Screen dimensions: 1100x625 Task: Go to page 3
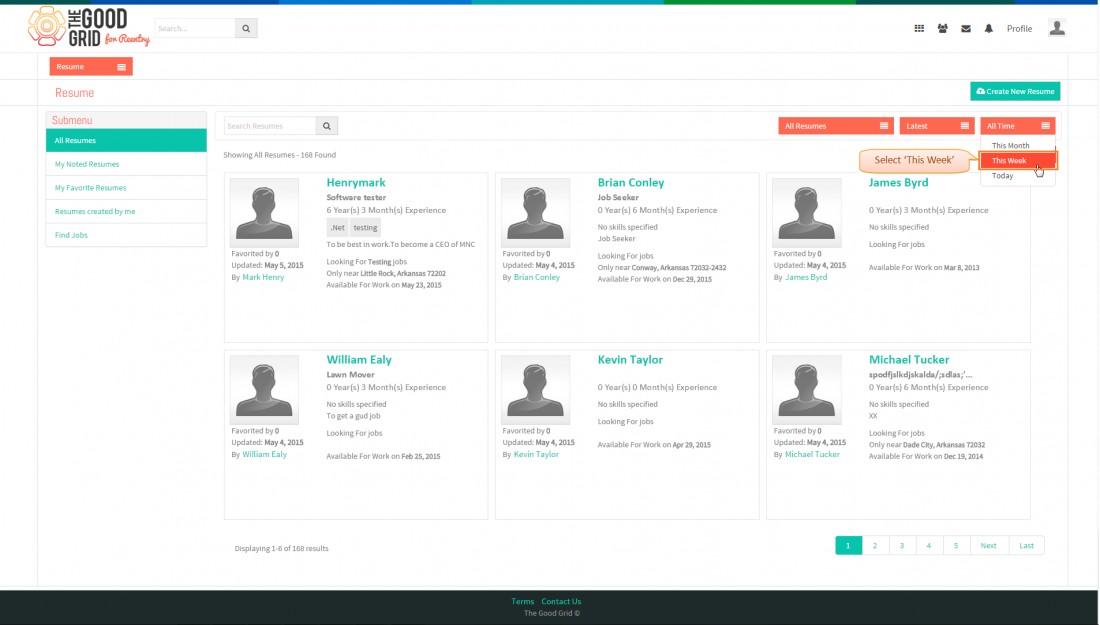point(902,545)
